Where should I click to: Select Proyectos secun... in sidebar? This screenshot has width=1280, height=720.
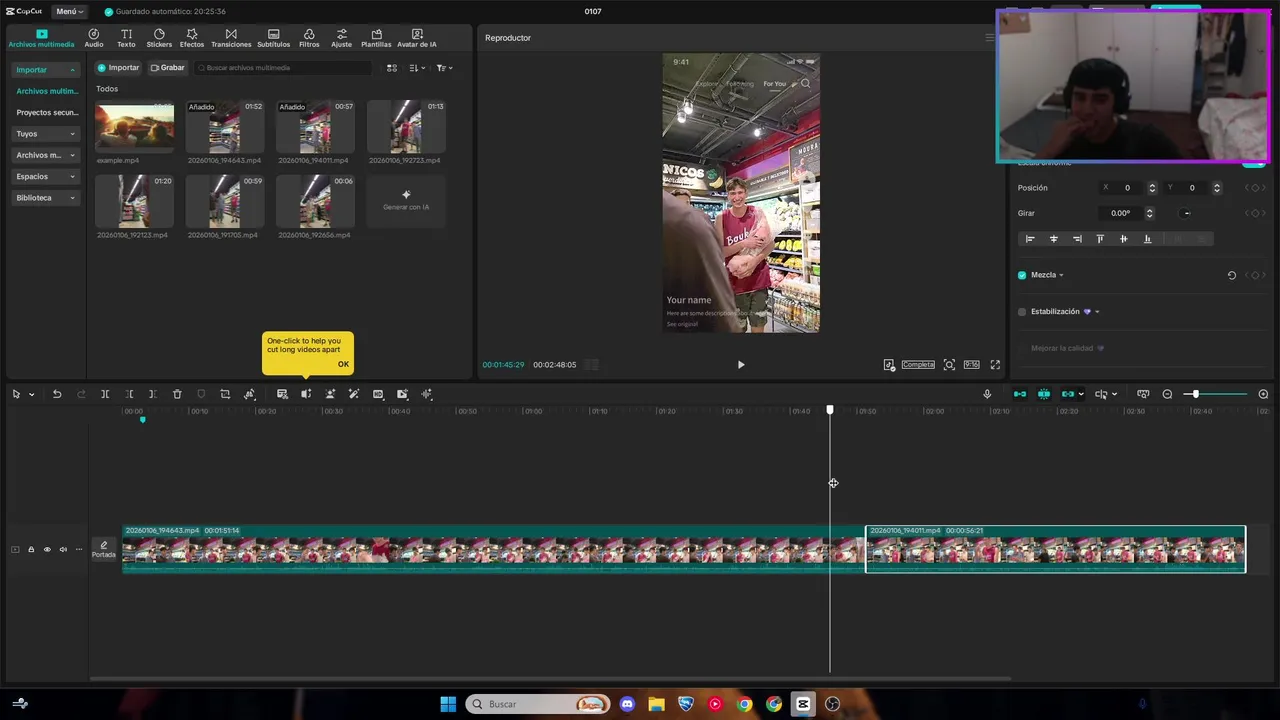(x=47, y=113)
